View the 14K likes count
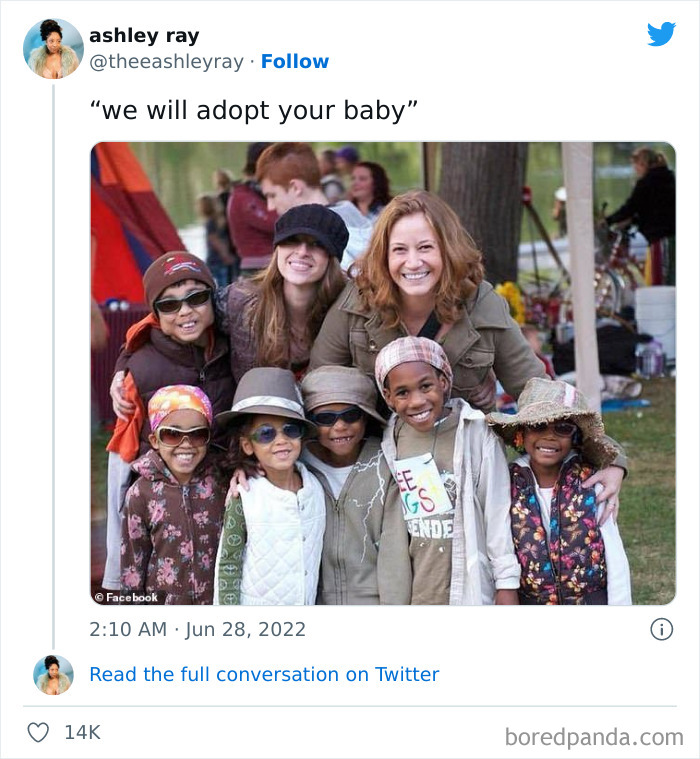The height and width of the screenshot is (759, 700). pyautogui.click(x=82, y=732)
